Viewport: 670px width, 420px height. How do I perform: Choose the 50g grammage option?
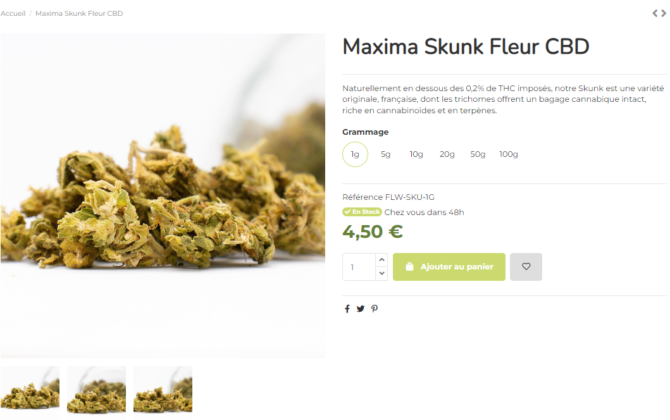(x=478, y=154)
